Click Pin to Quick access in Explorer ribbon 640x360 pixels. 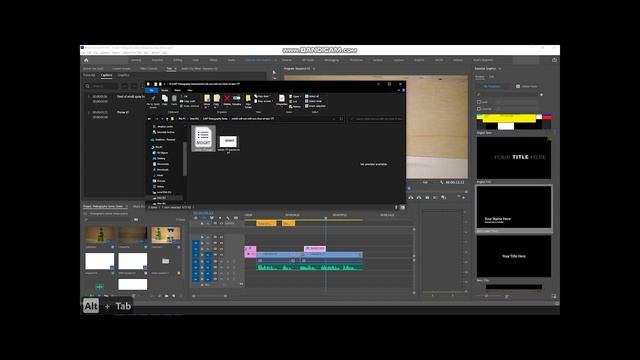[x=153, y=100]
